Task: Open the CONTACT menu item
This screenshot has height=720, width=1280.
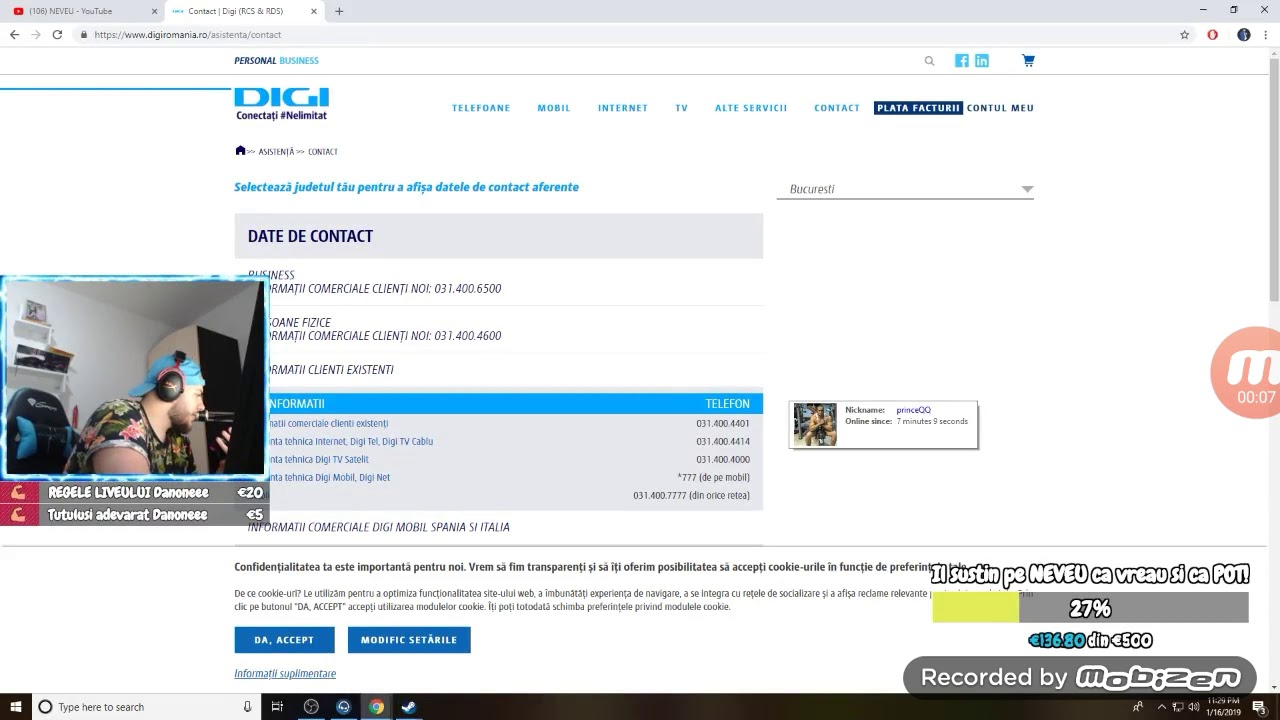Action: pyautogui.click(x=837, y=108)
